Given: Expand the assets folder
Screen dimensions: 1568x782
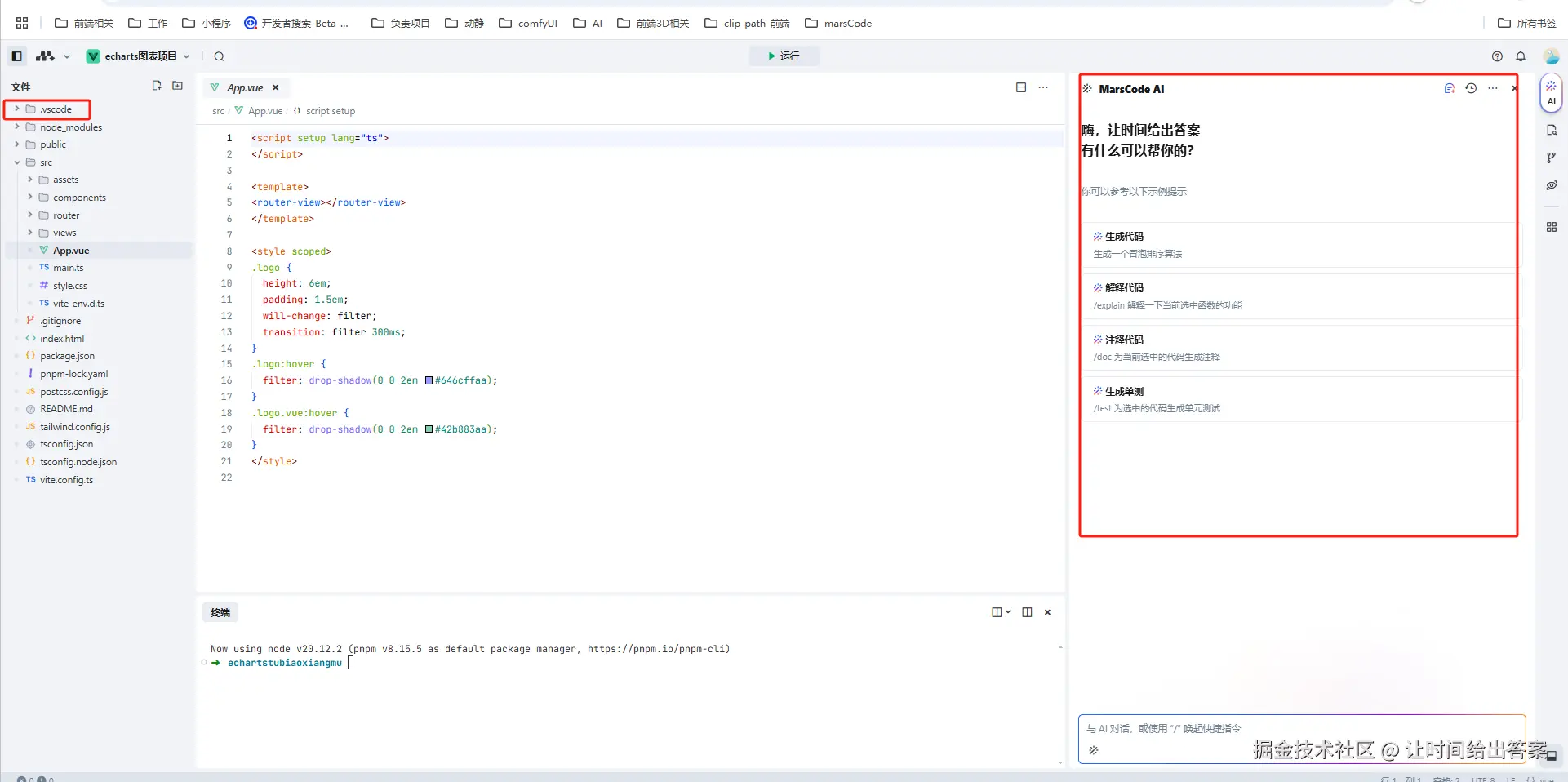Looking at the screenshot, I should tap(30, 180).
